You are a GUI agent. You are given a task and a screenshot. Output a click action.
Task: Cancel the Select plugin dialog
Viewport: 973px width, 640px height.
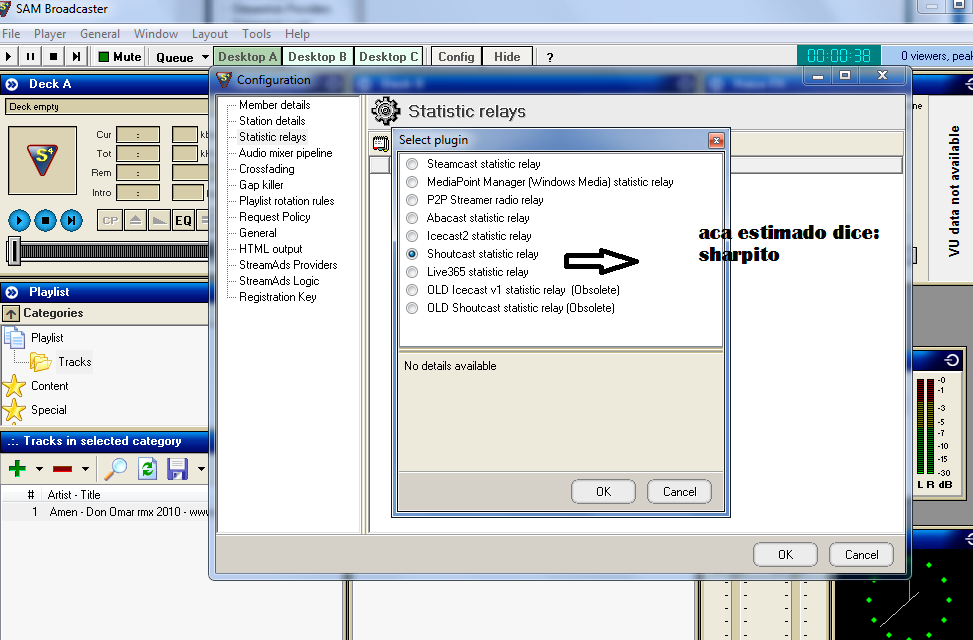click(x=679, y=491)
